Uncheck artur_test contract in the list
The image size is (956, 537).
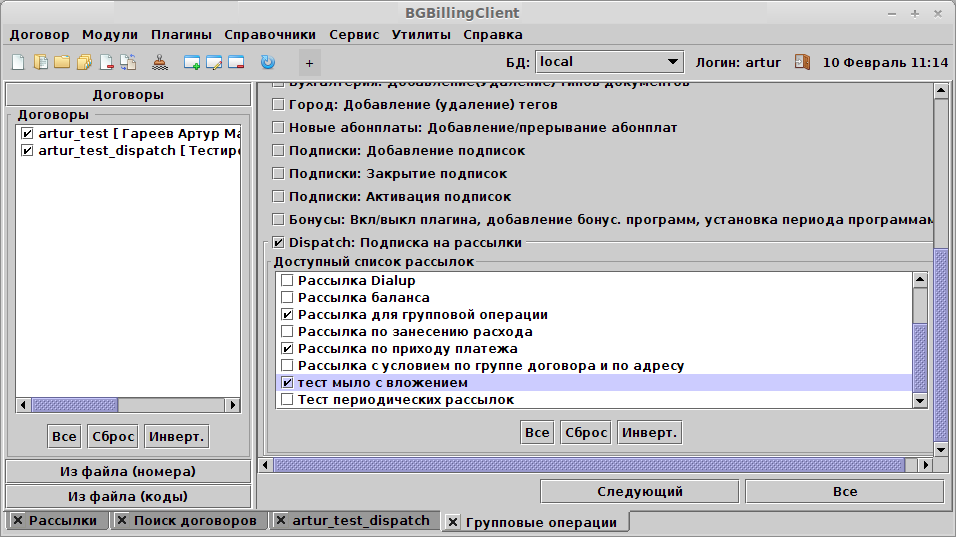tap(27, 134)
